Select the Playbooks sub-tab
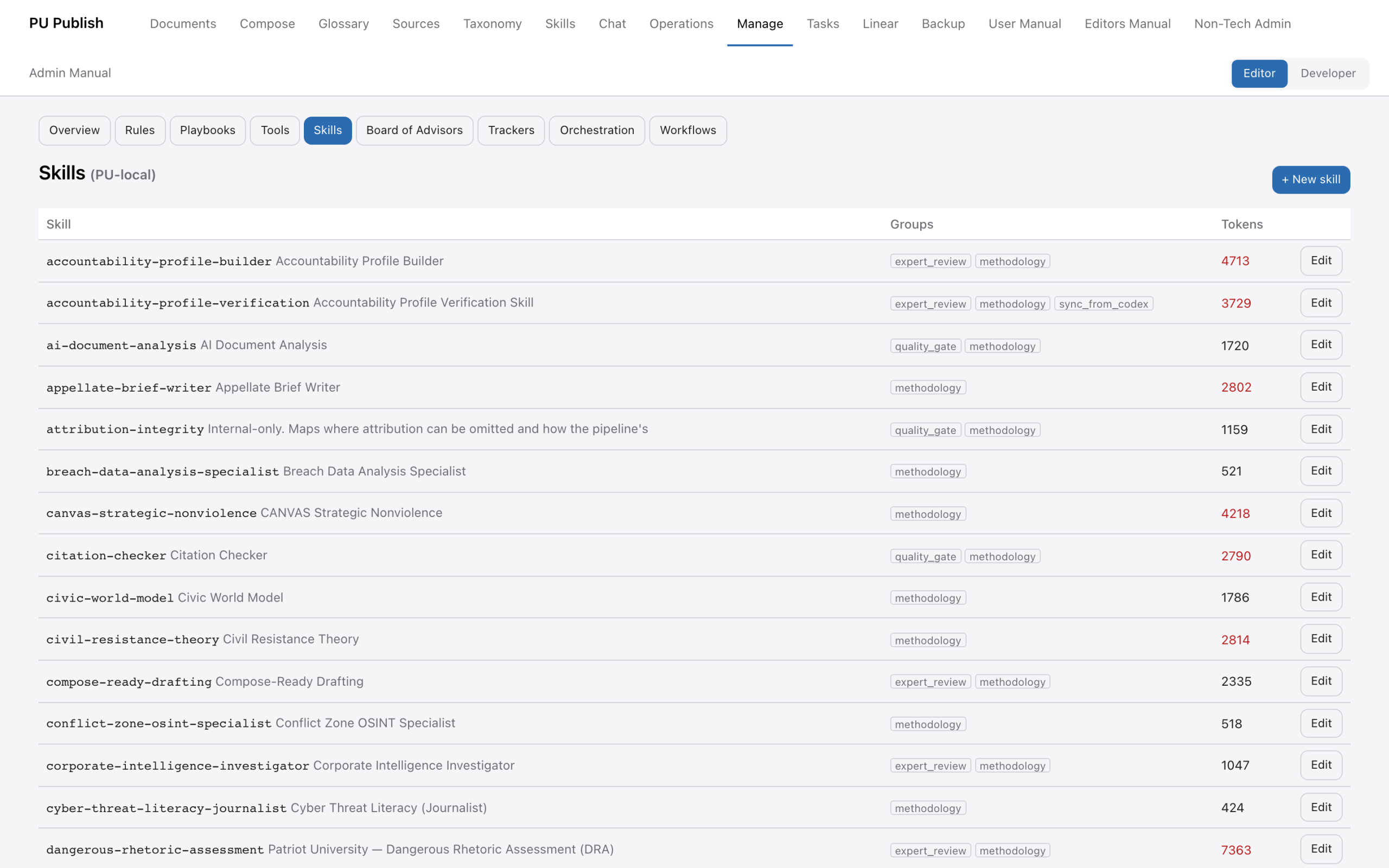 tap(208, 130)
